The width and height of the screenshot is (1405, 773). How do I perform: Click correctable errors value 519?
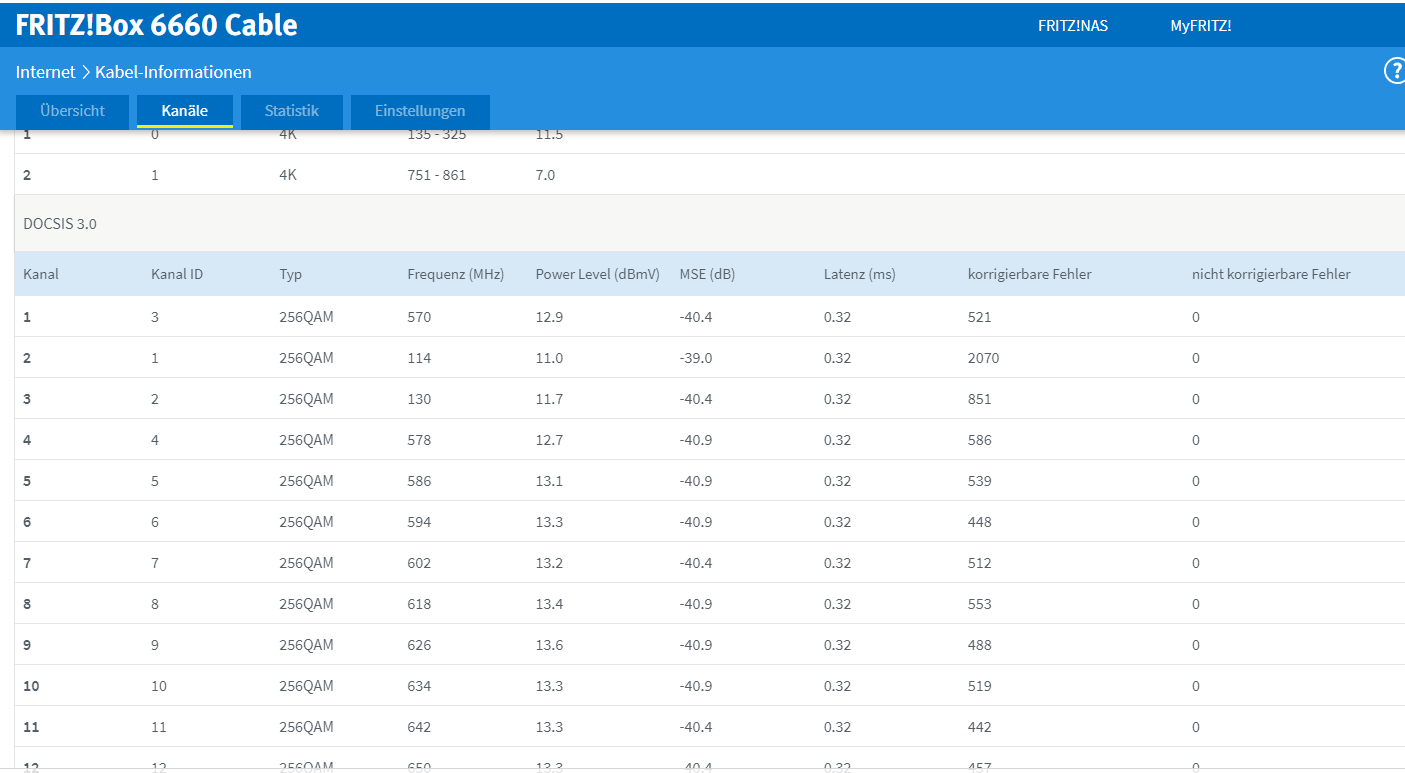[979, 686]
